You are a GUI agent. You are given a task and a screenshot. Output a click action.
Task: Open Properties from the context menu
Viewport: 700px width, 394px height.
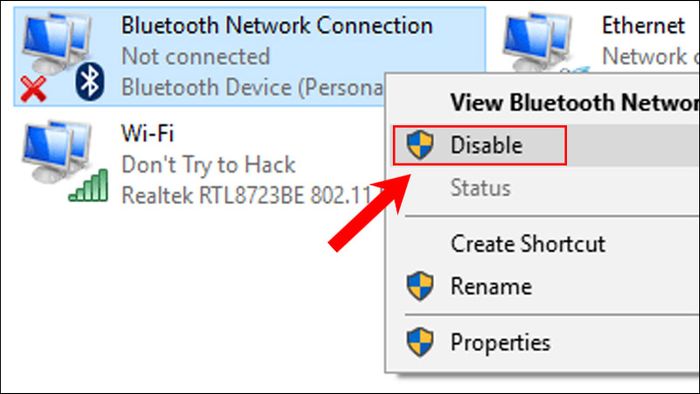click(x=500, y=343)
